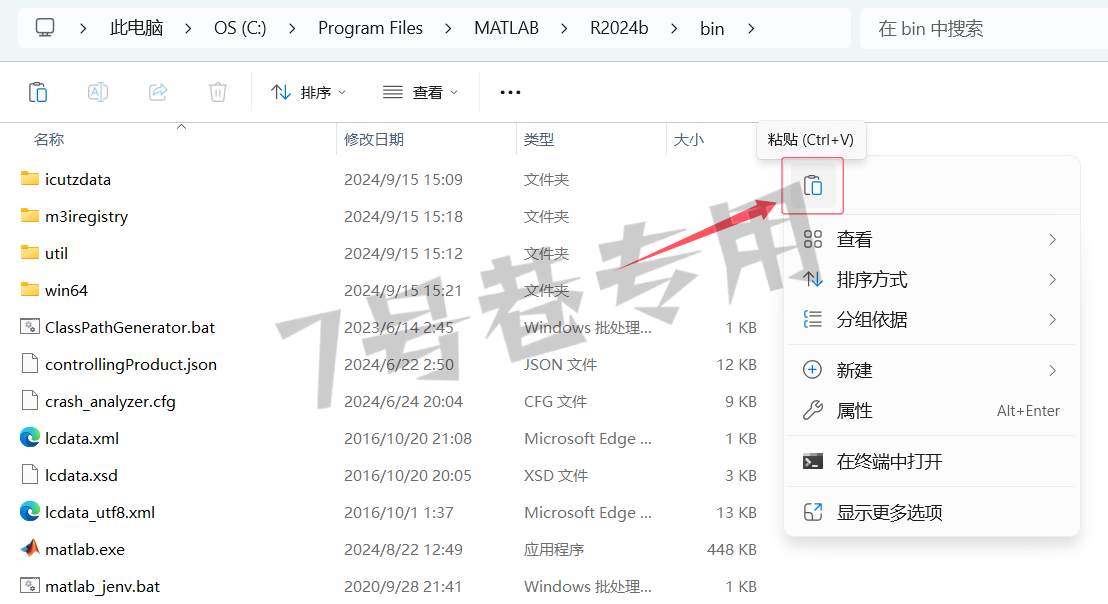Open 新建 submenu in context menu
The height and width of the screenshot is (604, 1108).
pyautogui.click(x=931, y=370)
